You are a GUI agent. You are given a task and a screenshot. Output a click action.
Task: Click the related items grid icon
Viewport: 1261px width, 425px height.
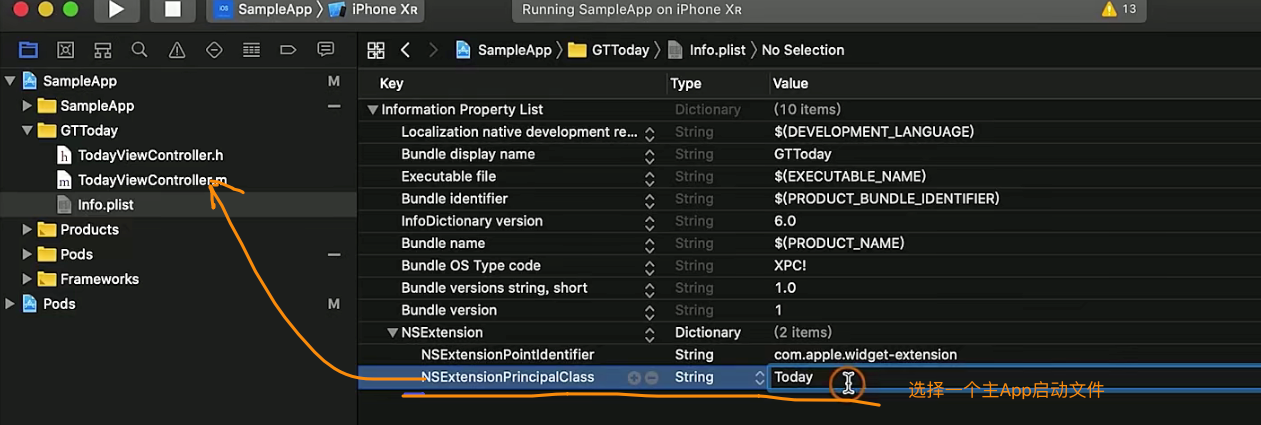coord(376,50)
